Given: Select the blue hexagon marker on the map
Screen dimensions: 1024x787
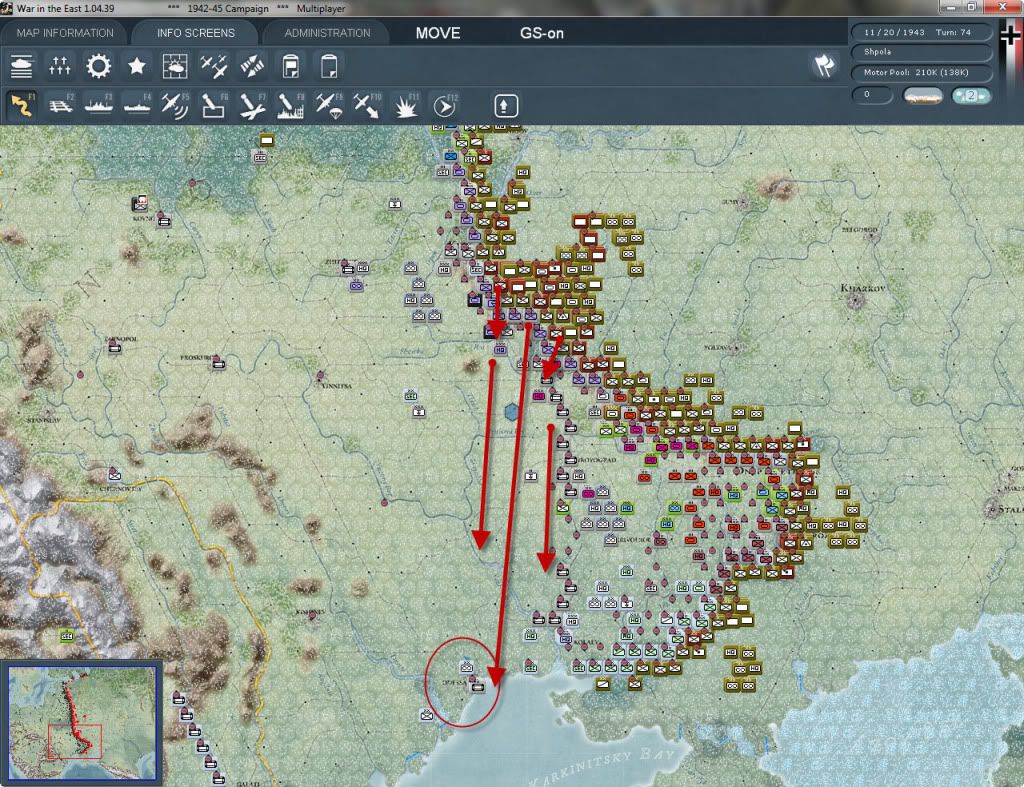Looking at the screenshot, I should pos(512,412).
